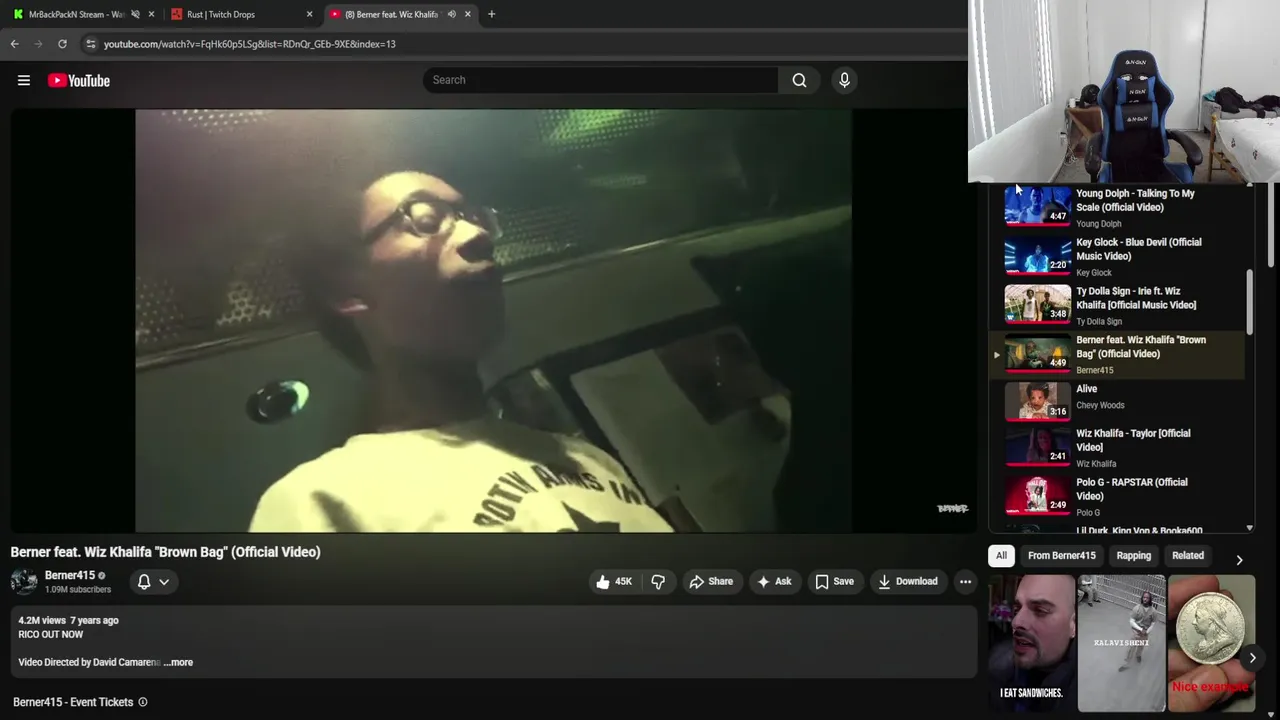Click the video title text
The image size is (1280, 720).
pos(165,552)
